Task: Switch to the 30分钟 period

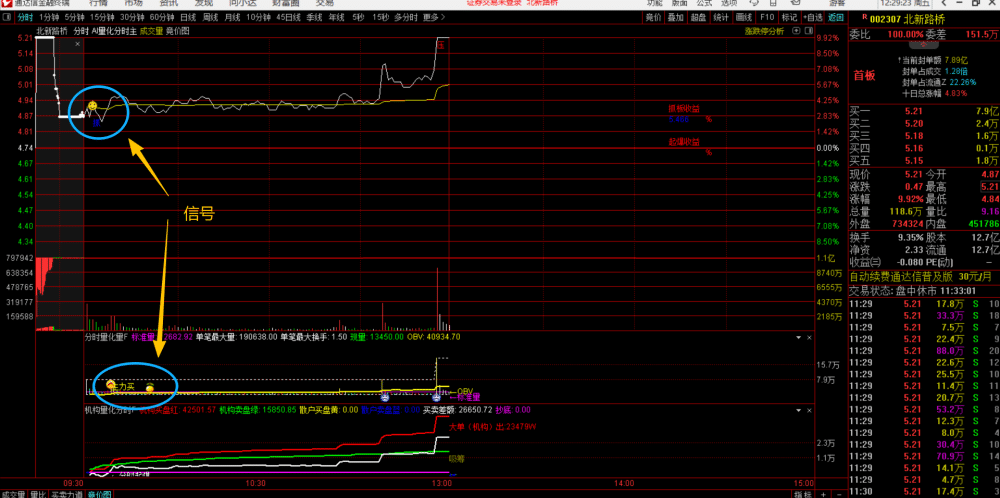Action: [133, 17]
